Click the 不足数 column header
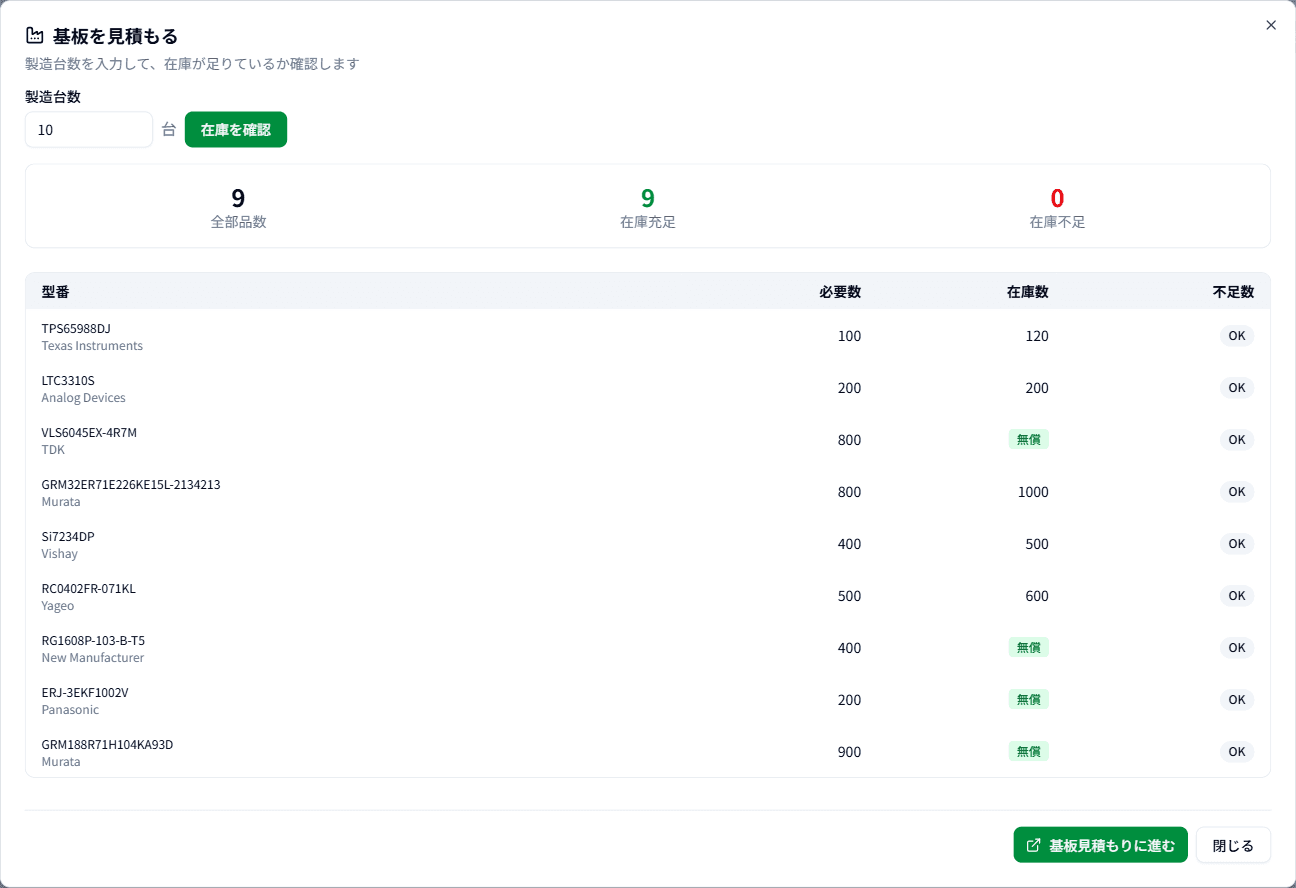1296x888 pixels. 1233,292
